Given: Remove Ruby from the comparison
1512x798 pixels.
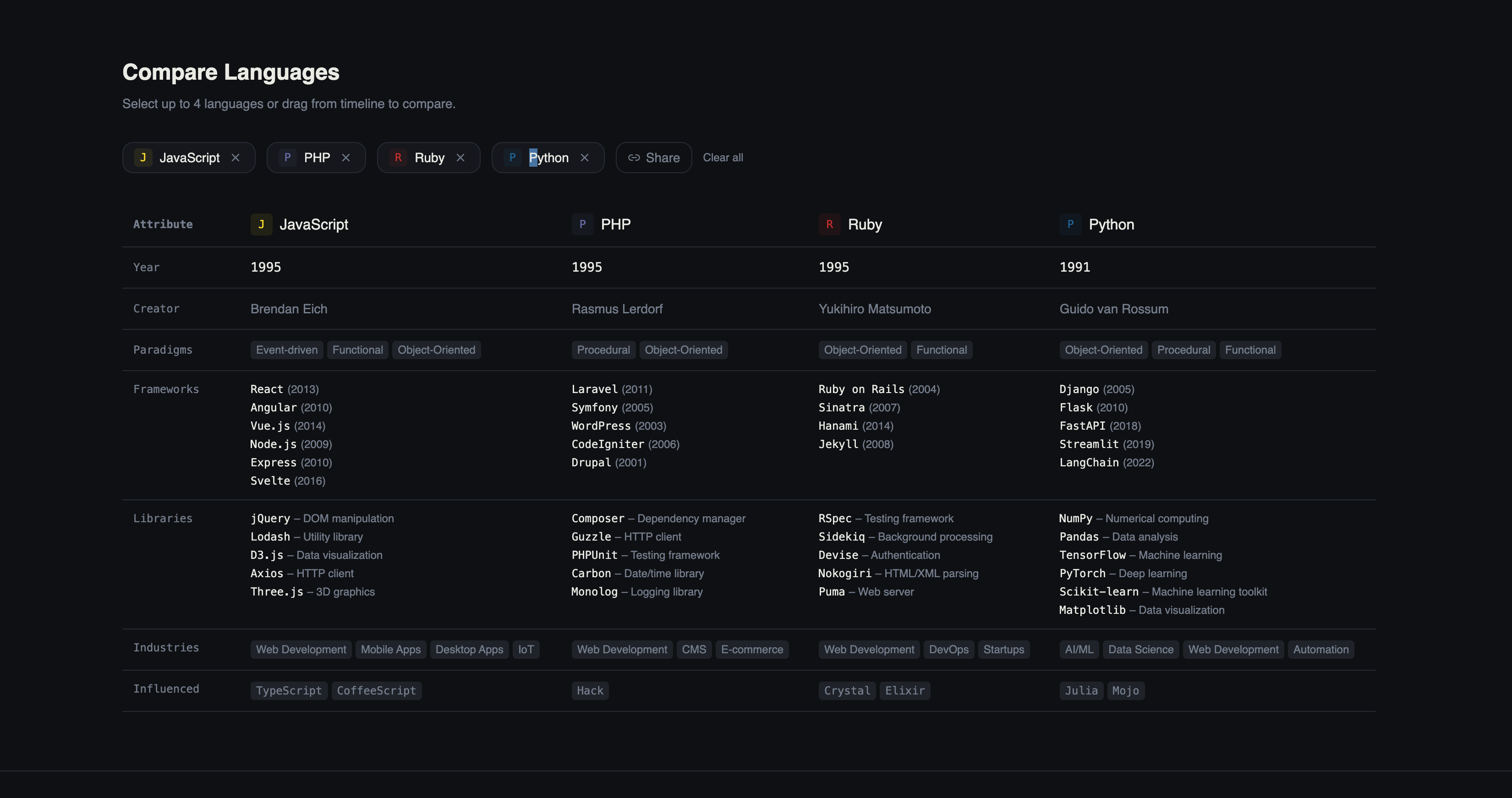Looking at the screenshot, I should coord(461,157).
